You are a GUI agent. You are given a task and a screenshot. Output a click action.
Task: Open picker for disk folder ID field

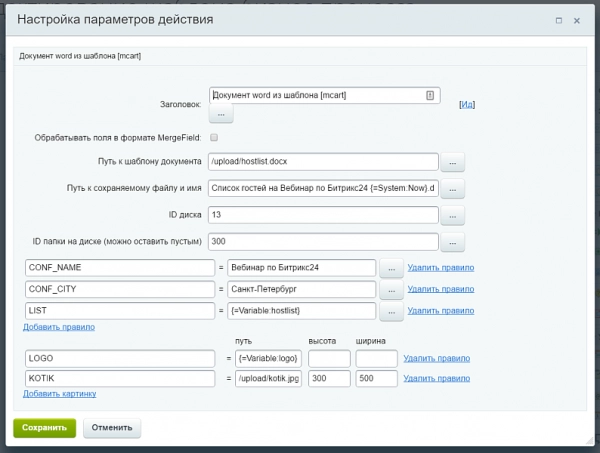pyautogui.click(x=453, y=243)
